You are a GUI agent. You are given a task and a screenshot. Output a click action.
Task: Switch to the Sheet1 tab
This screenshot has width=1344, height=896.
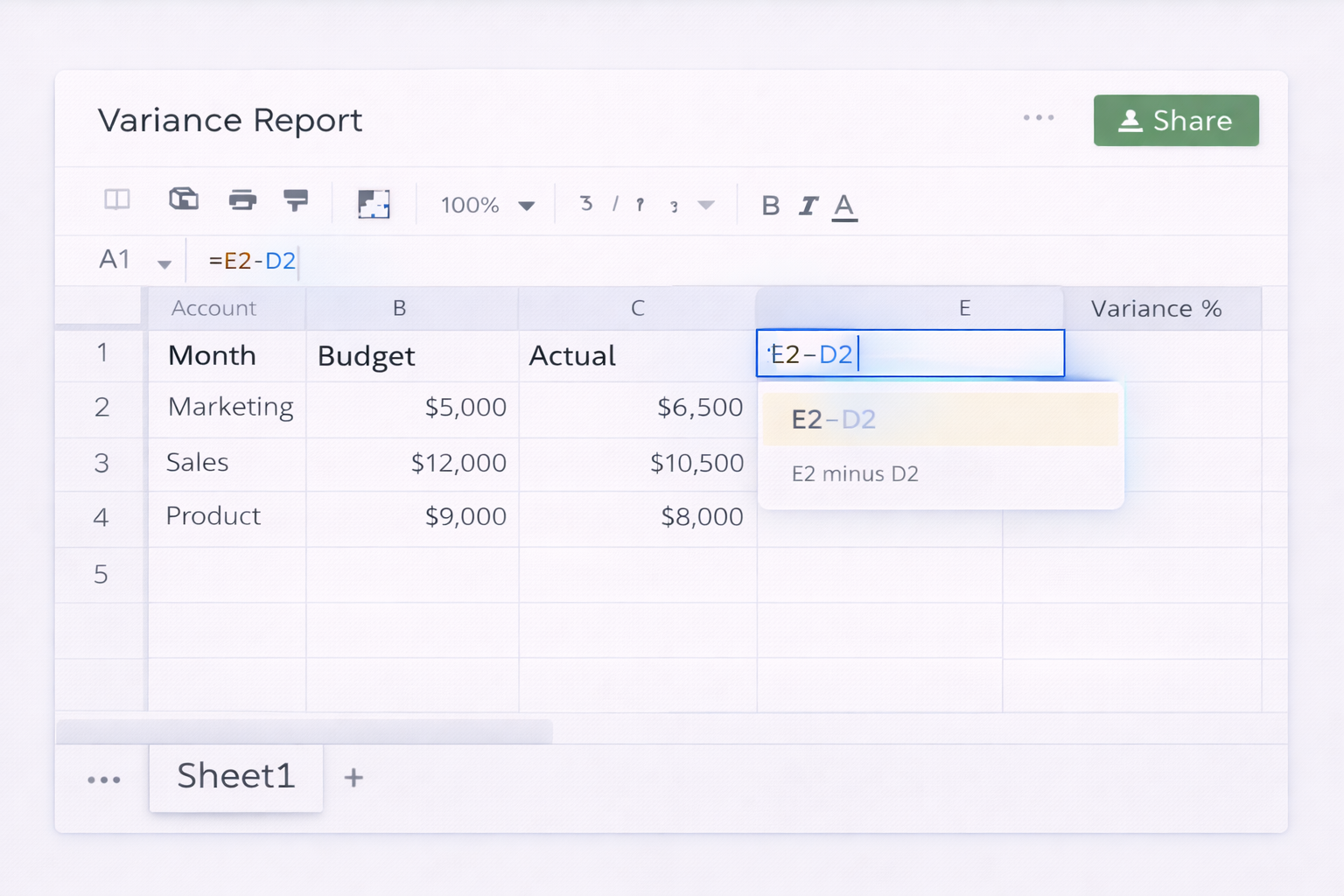tap(236, 777)
